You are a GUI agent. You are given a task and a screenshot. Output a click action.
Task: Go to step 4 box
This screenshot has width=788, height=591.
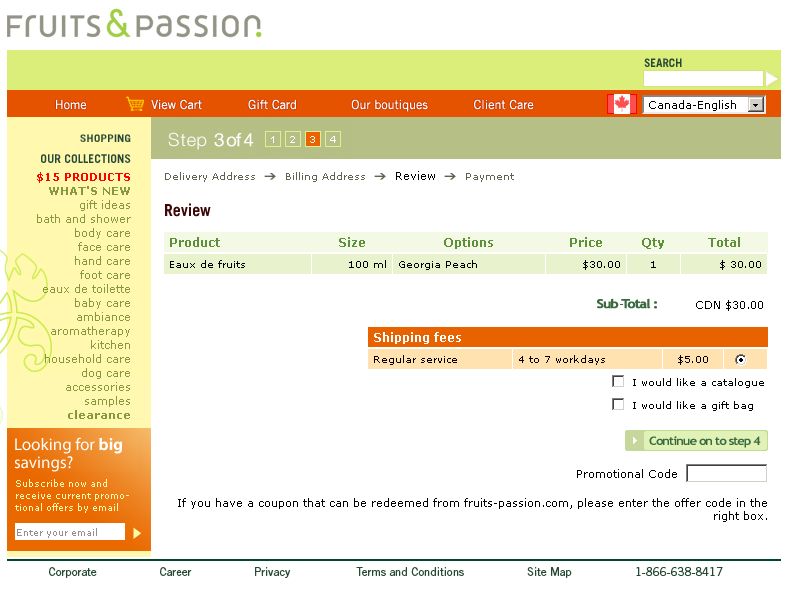333,139
